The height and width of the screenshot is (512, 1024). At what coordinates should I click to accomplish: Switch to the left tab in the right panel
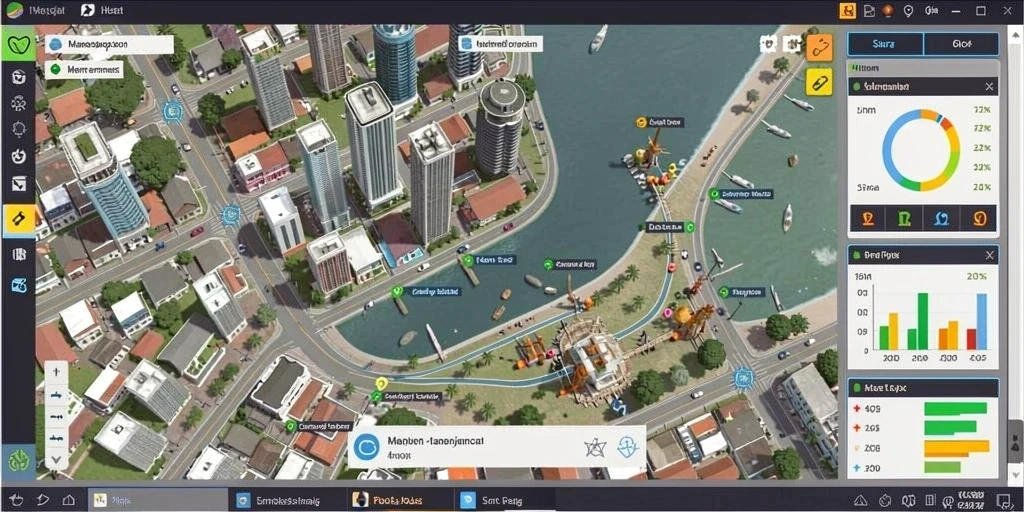(885, 44)
